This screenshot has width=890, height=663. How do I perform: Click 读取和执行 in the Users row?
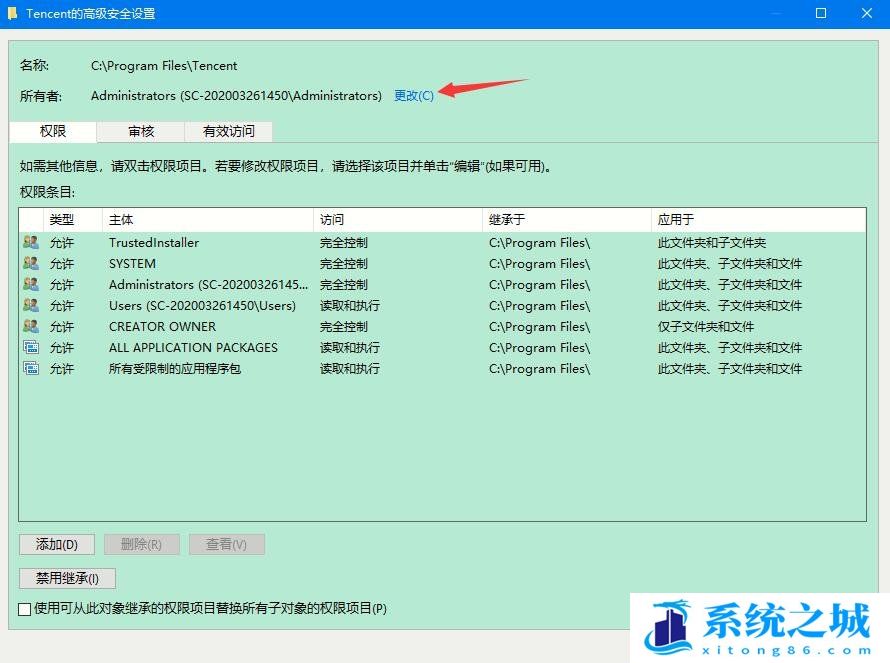click(x=350, y=305)
